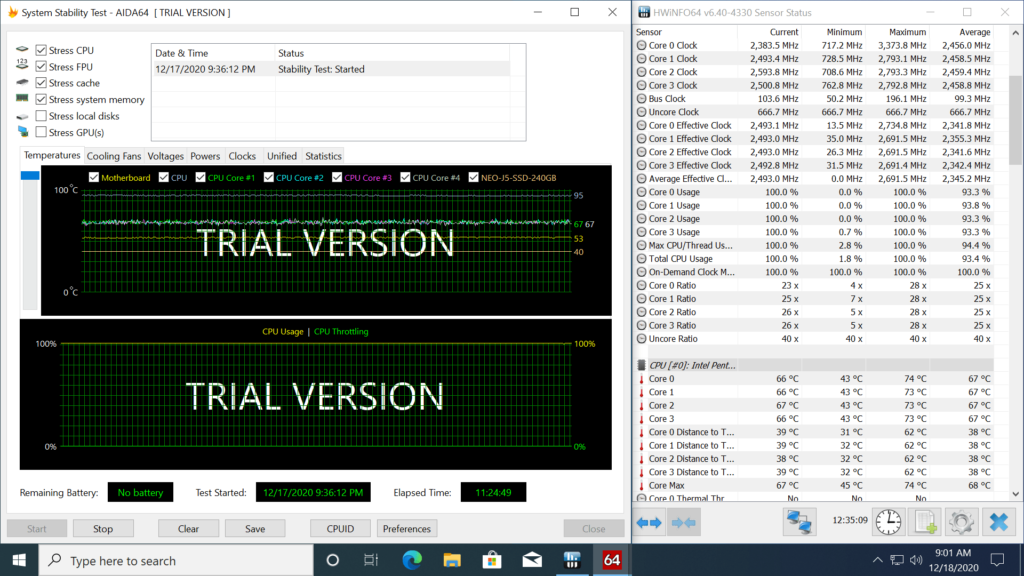
Task: Switch to the Statistics tab
Action: pyautogui.click(x=323, y=156)
